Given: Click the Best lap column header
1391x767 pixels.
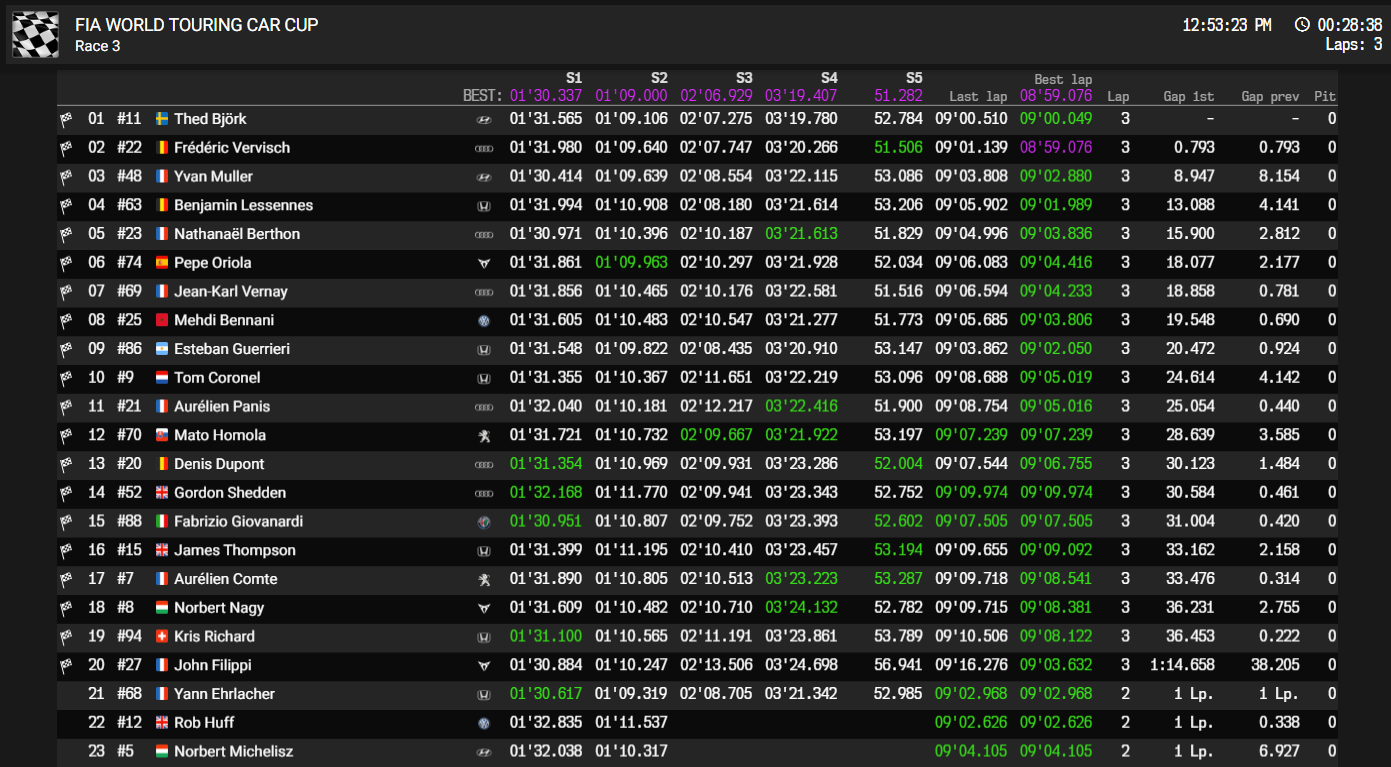Looking at the screenshot, I should [x=1062, y=79].
